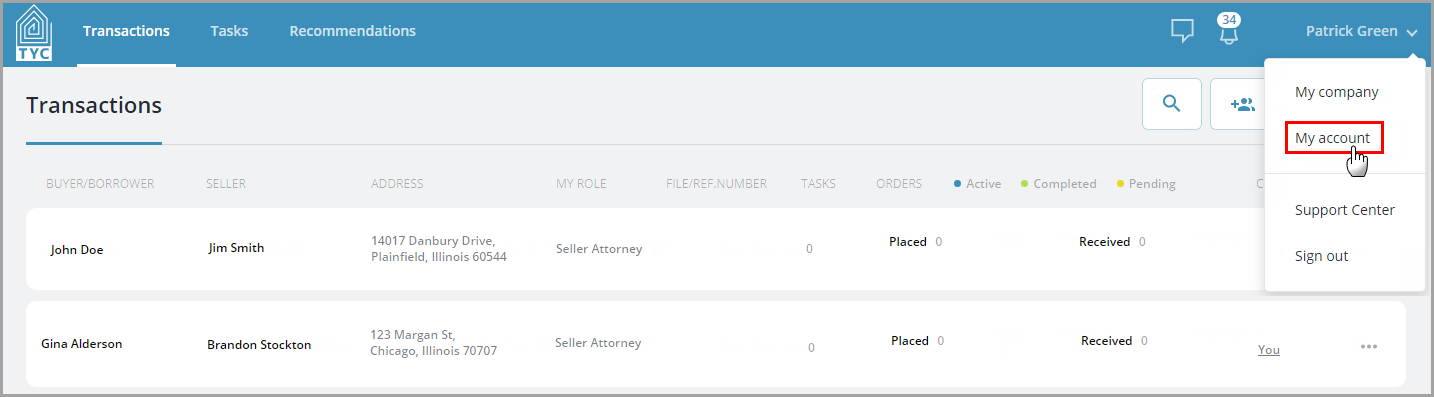Click the You link in Gina's row
This screenshot has width=1434, height=397.
point(1269,350)
